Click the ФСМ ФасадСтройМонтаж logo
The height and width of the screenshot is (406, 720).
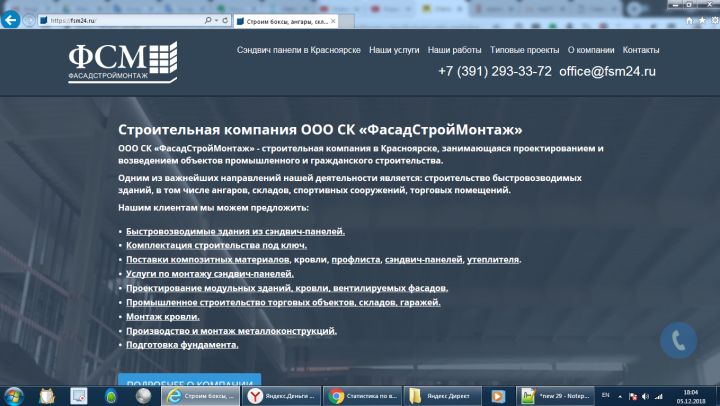tap(123, 62)
